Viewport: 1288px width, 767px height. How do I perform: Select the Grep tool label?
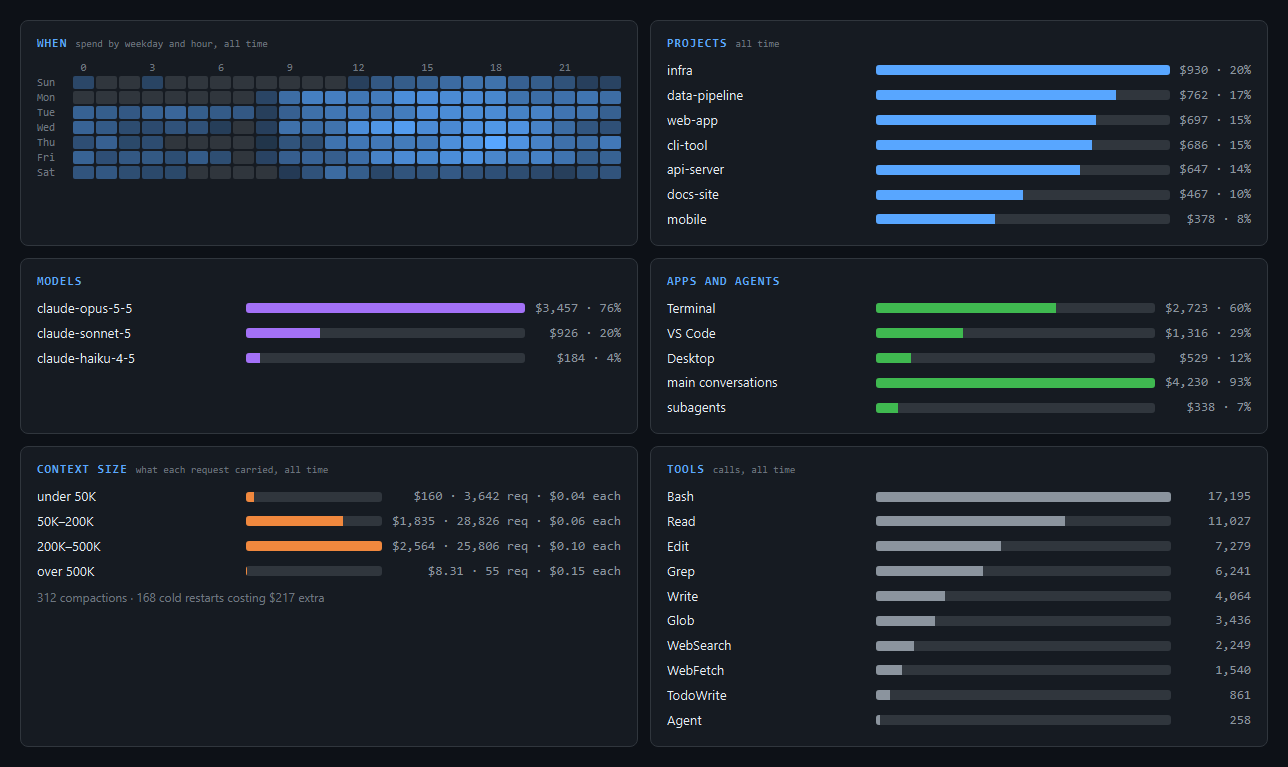681,572
